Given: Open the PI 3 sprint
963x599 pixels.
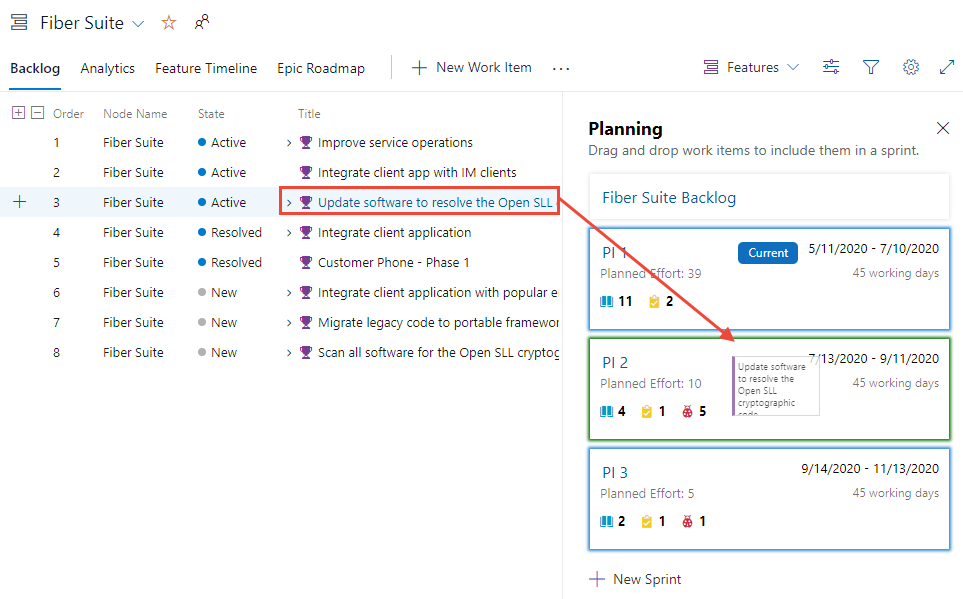Looking at the screenshot, I should tap(615, 472).
